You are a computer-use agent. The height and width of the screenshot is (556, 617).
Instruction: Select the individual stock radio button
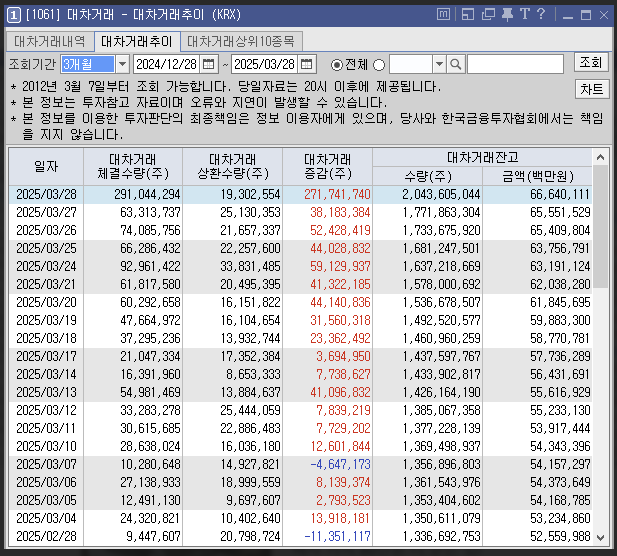[x=379, y=65]
